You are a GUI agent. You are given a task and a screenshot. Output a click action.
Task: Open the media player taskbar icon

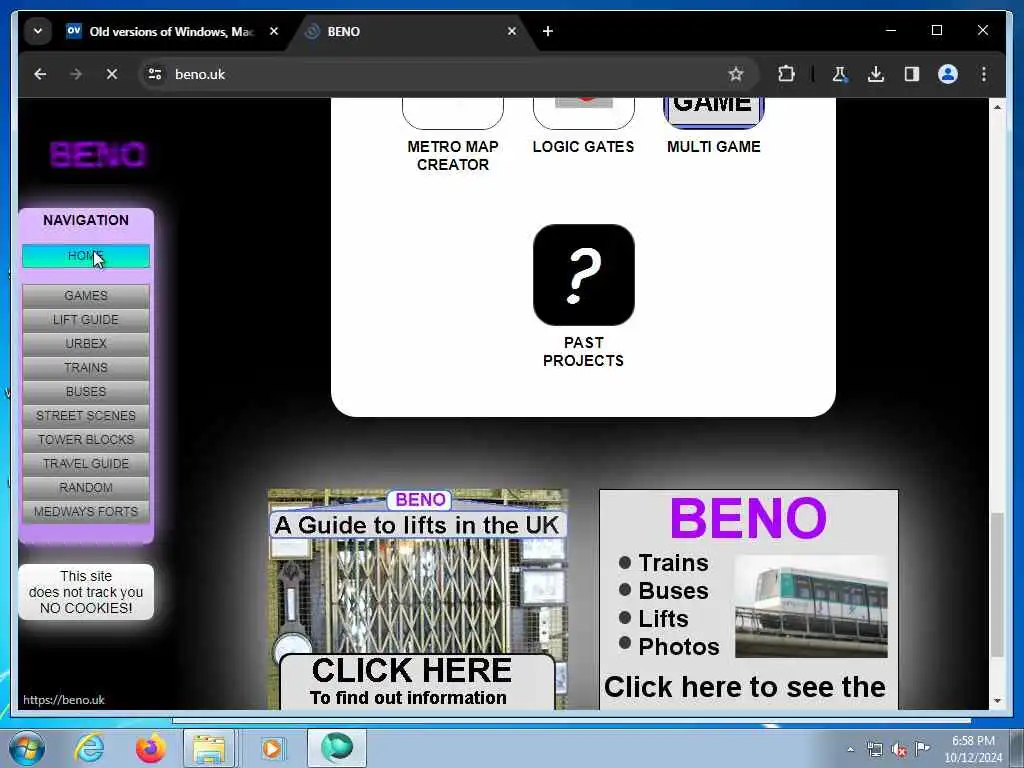[x=272, y=748]
